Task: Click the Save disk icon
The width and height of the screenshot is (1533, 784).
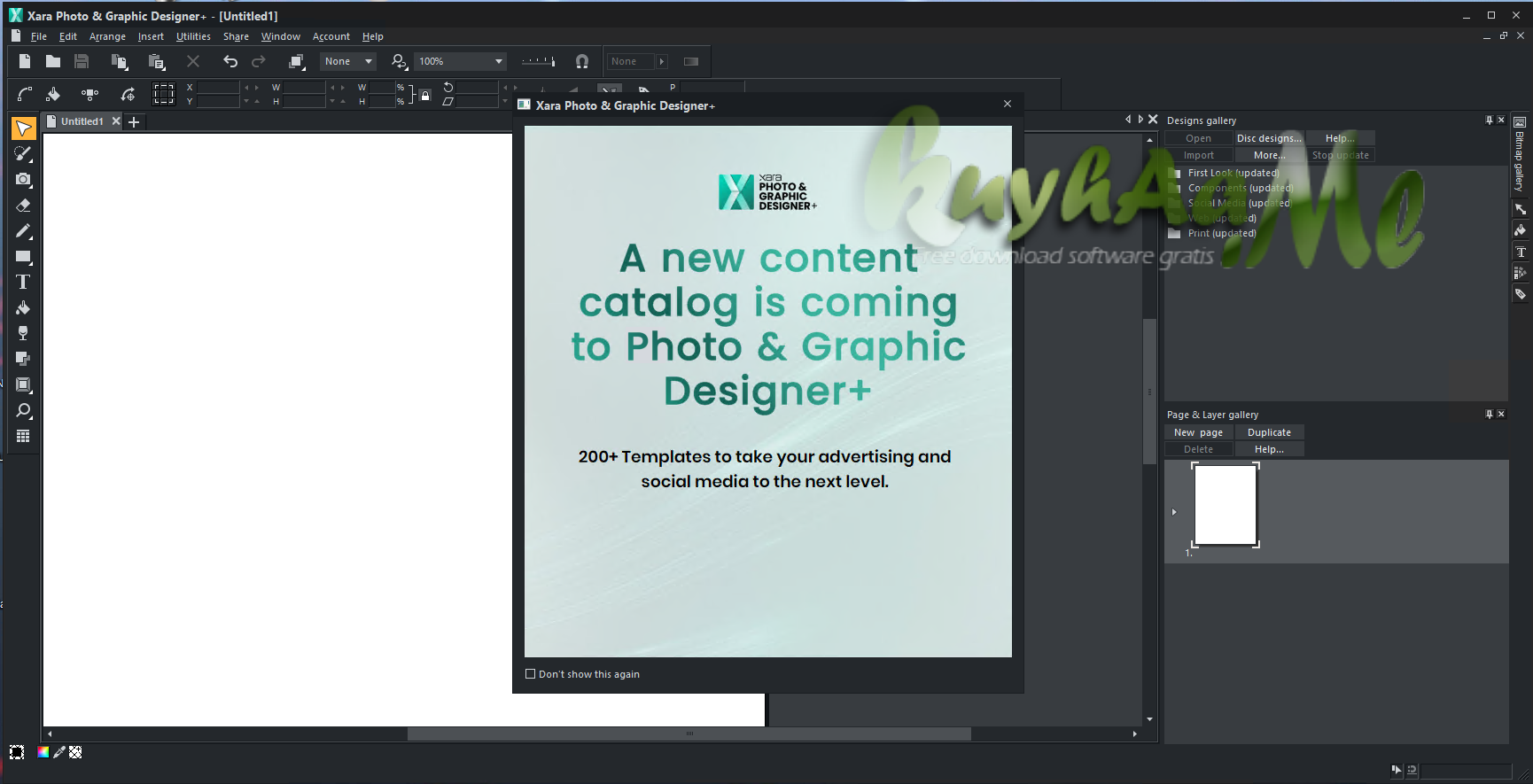Action: point(82,61)
